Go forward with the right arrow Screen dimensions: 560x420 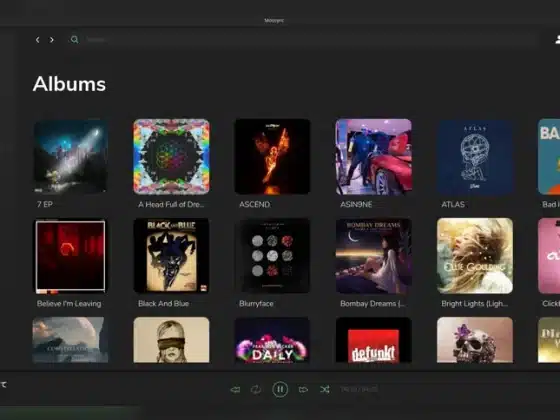(x=51, y=40)
